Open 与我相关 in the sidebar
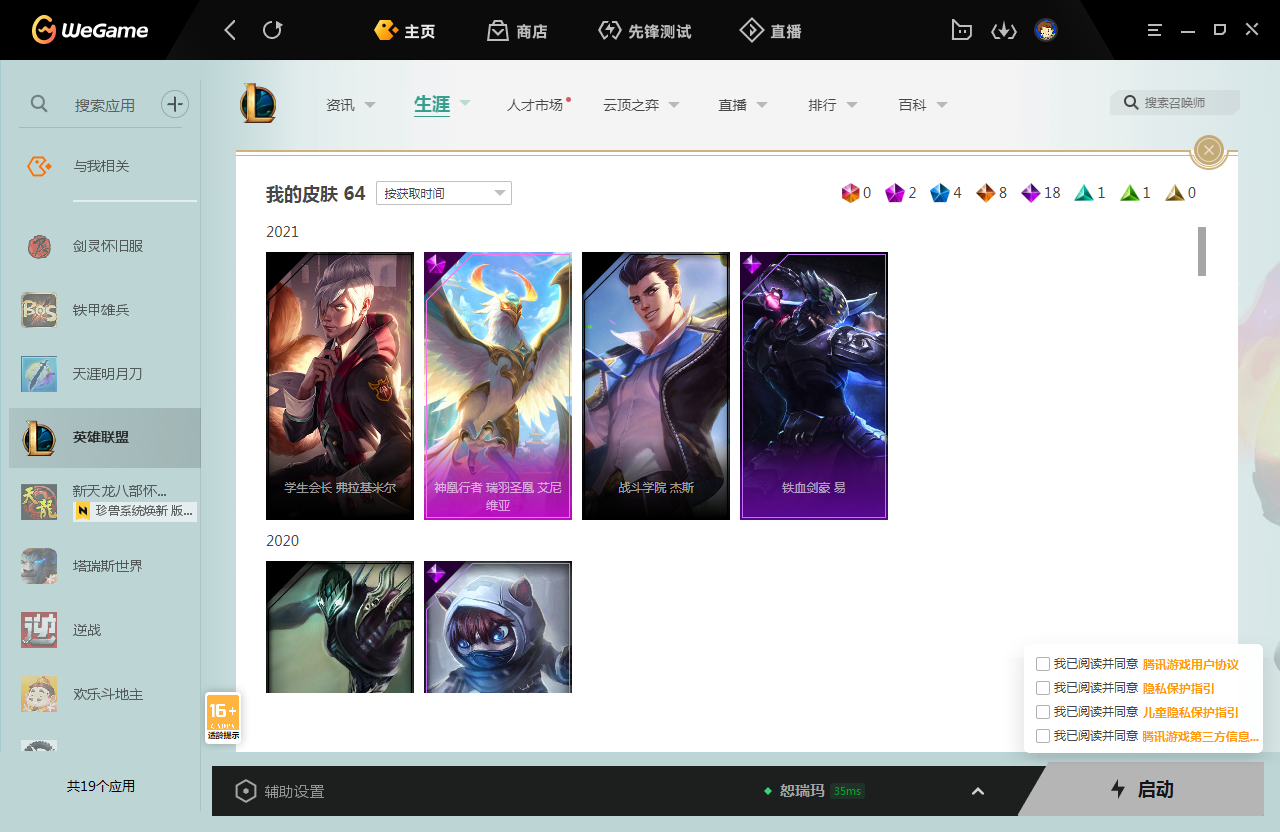This screenshot has height=832, width=1280. (100, 166)
